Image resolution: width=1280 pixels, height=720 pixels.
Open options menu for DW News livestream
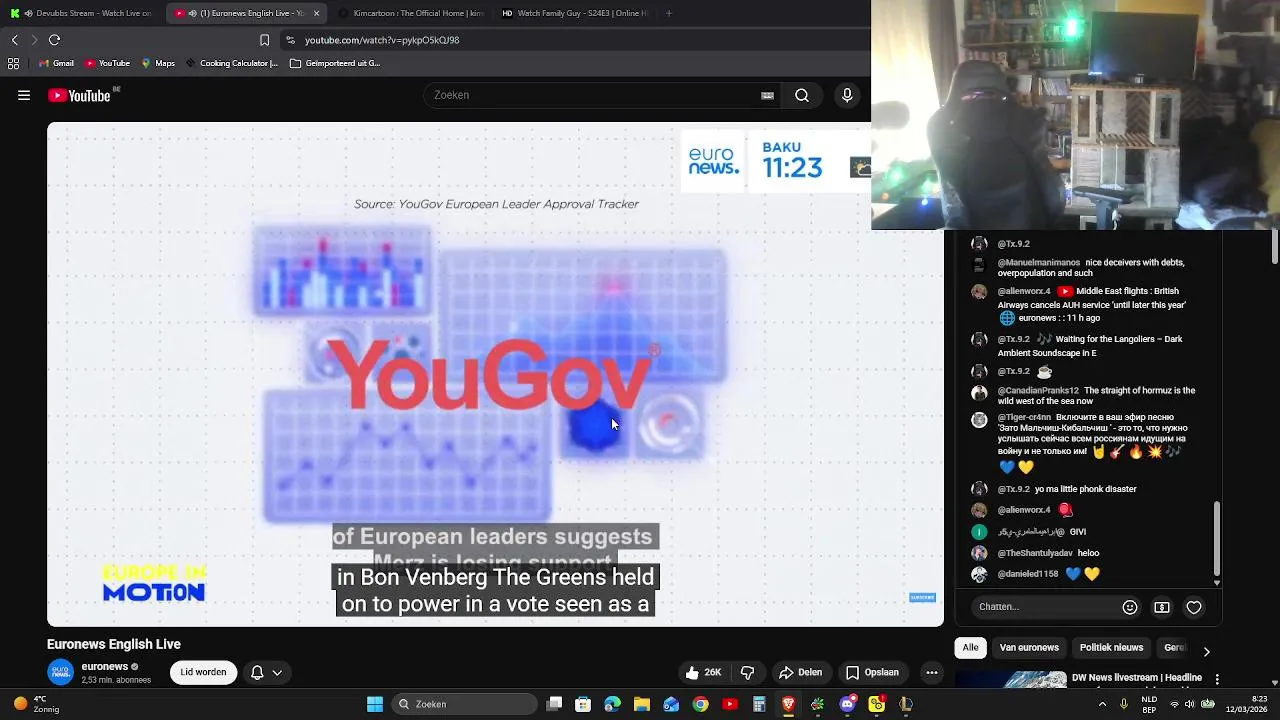coord(1217,680)
